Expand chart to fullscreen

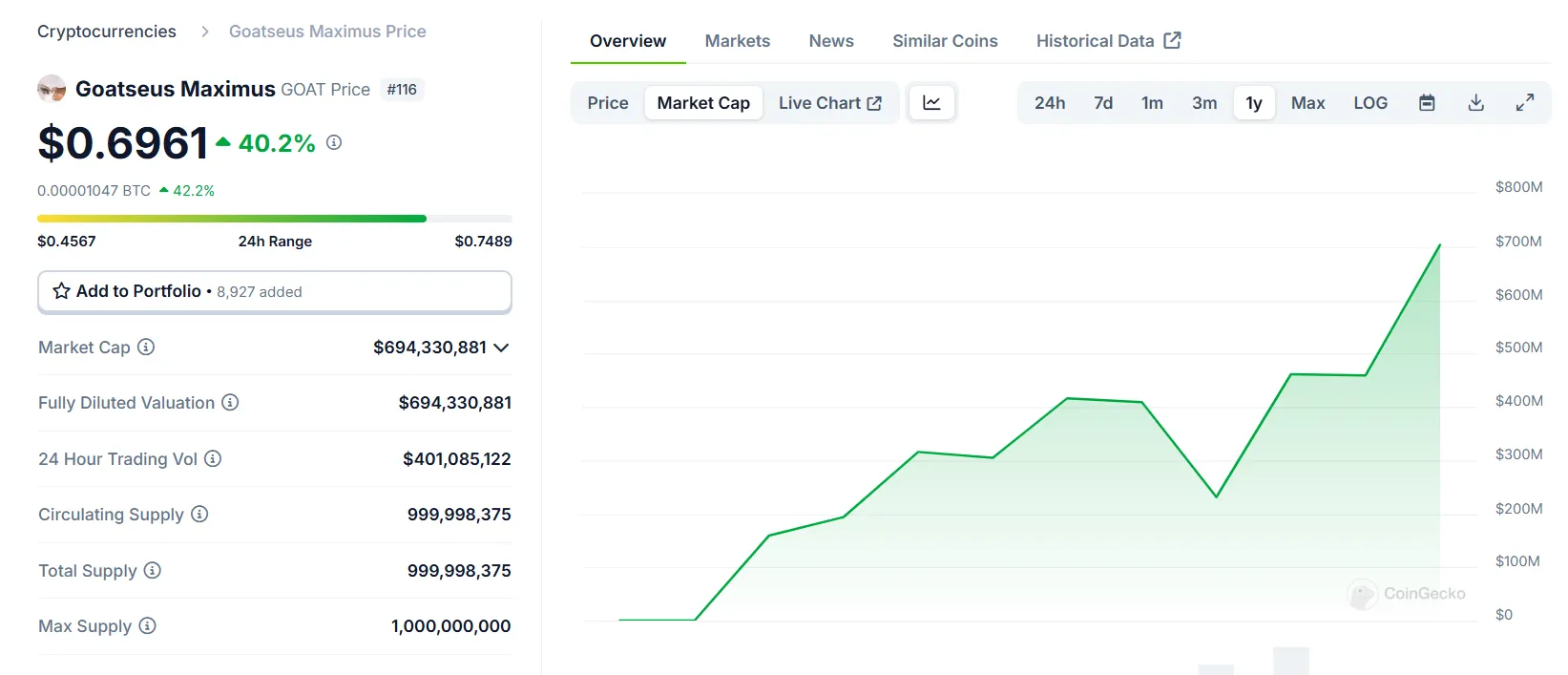(1525, 103)
